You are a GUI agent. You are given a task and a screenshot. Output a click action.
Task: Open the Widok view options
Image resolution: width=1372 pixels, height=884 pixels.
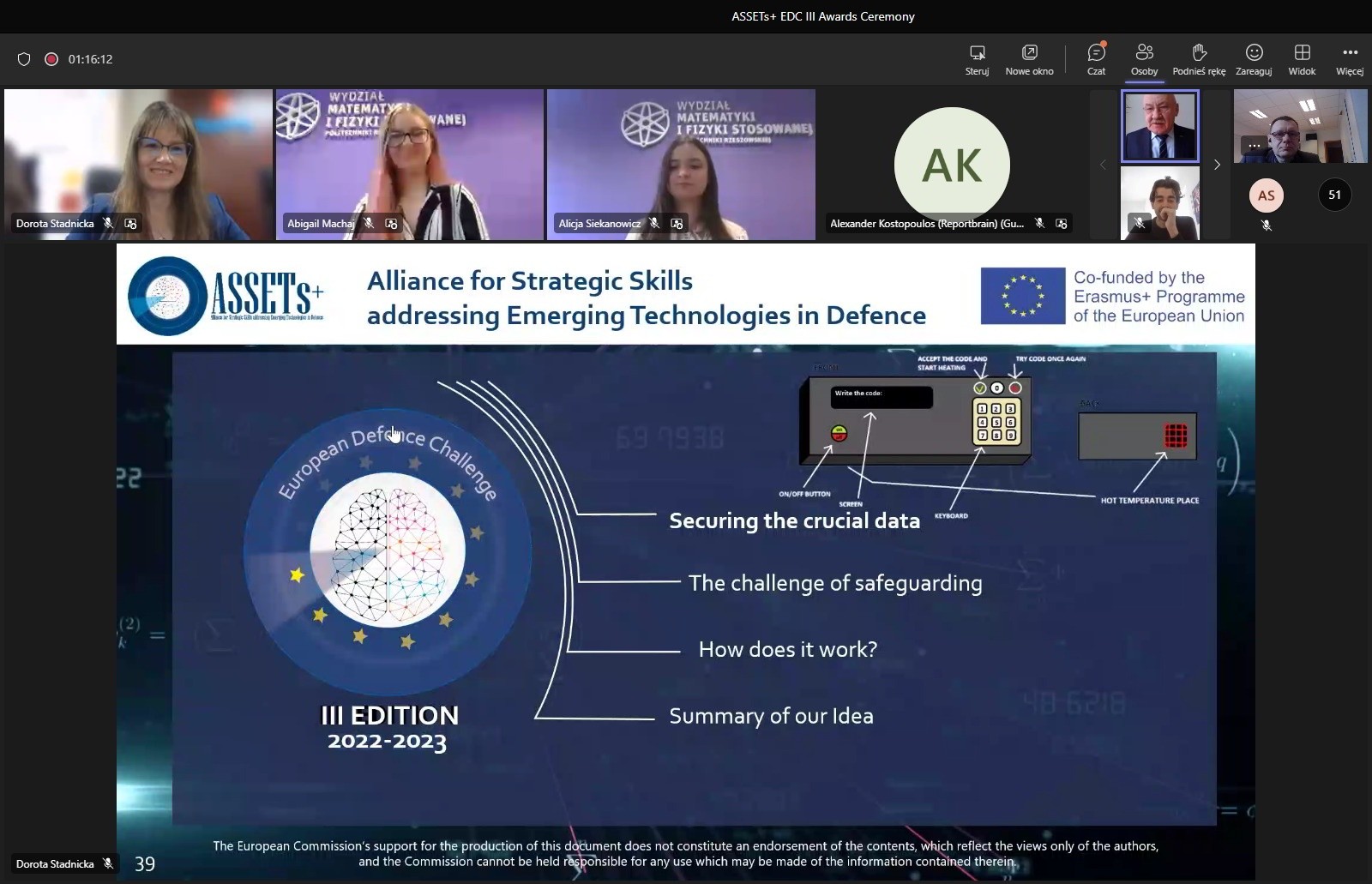point(1302,58)
